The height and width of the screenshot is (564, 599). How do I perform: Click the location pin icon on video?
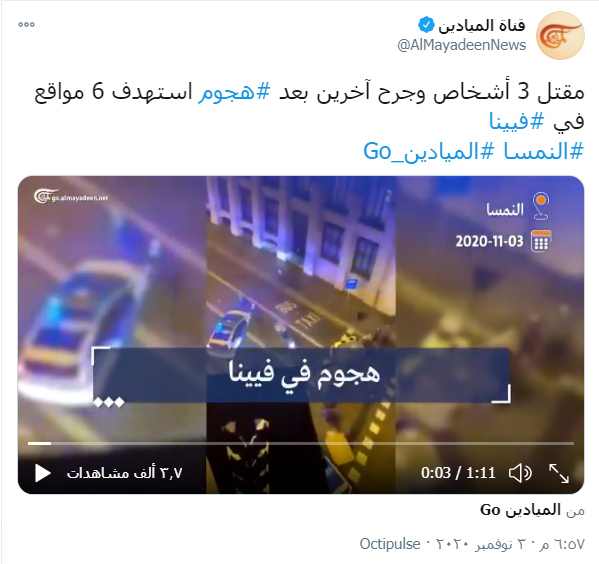click(x=541, y=206)
